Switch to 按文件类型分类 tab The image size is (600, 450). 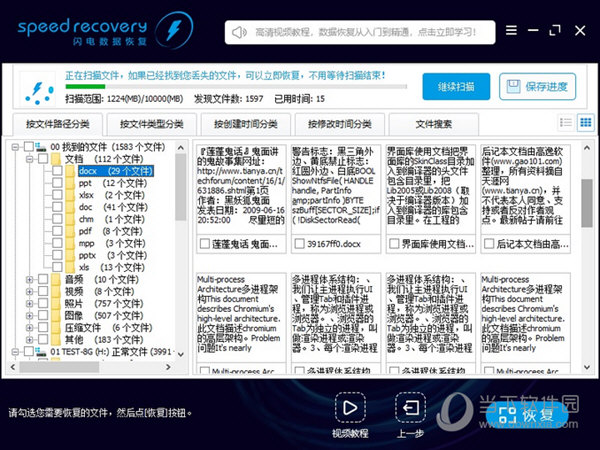[151, 124]
